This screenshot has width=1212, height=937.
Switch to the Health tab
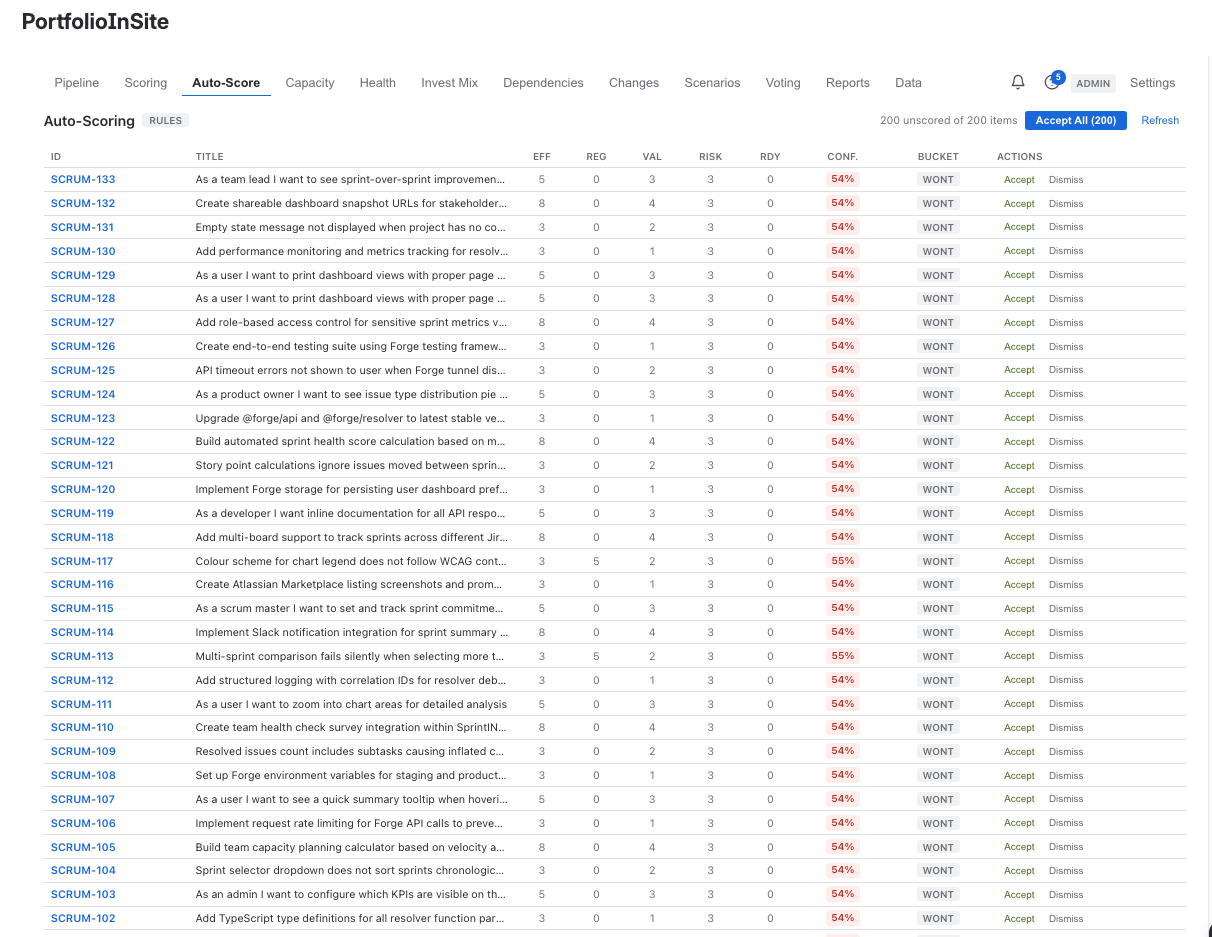[377, 83]
